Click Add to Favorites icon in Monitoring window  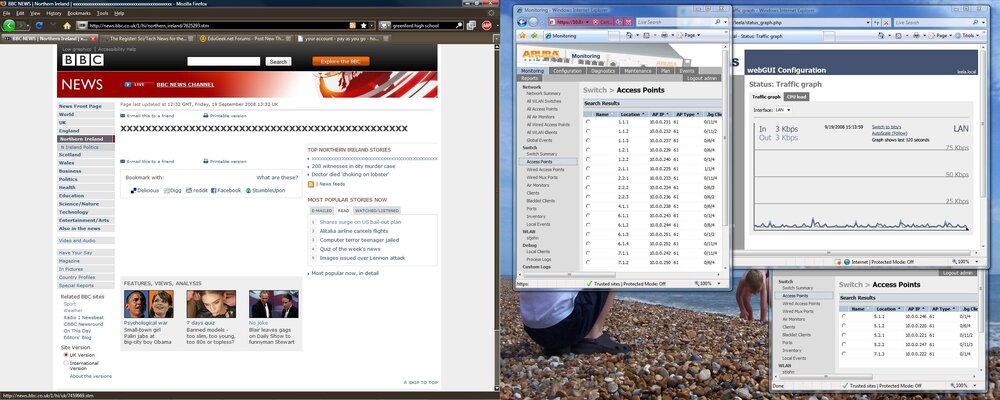(x=533, y=36)
